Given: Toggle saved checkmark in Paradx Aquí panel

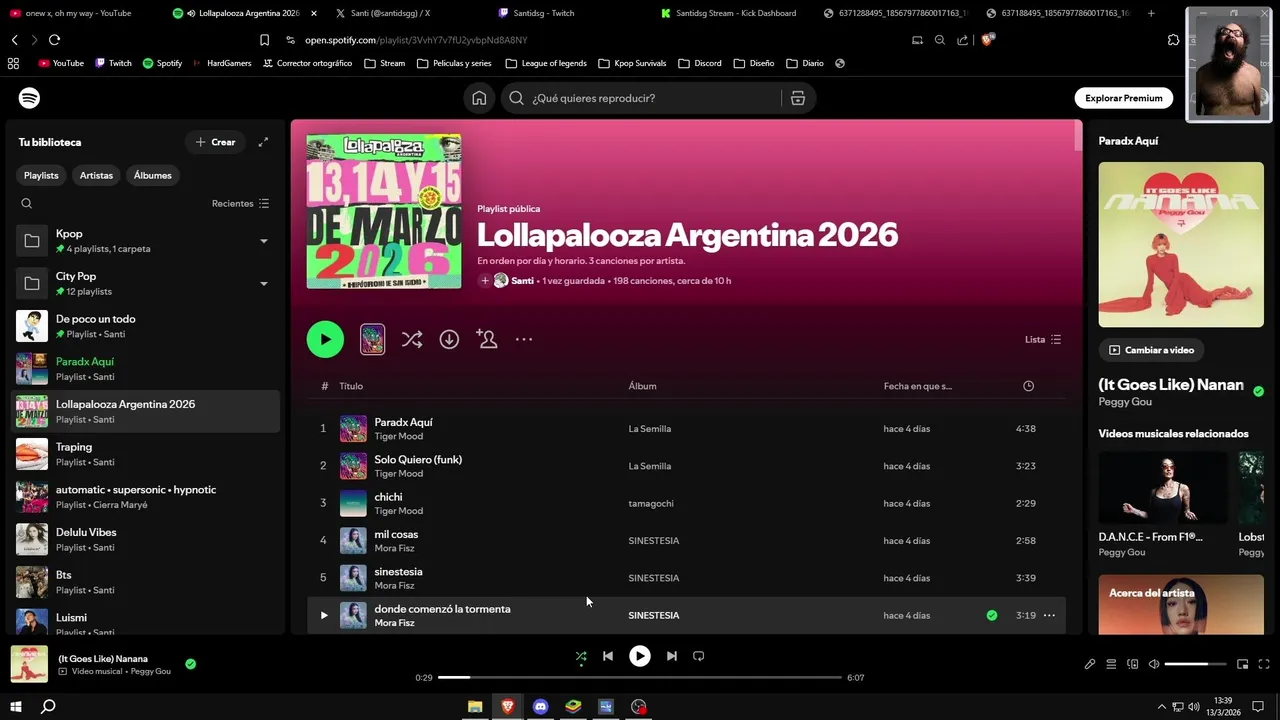Looking at the screenshot, I should [1258, 391].
